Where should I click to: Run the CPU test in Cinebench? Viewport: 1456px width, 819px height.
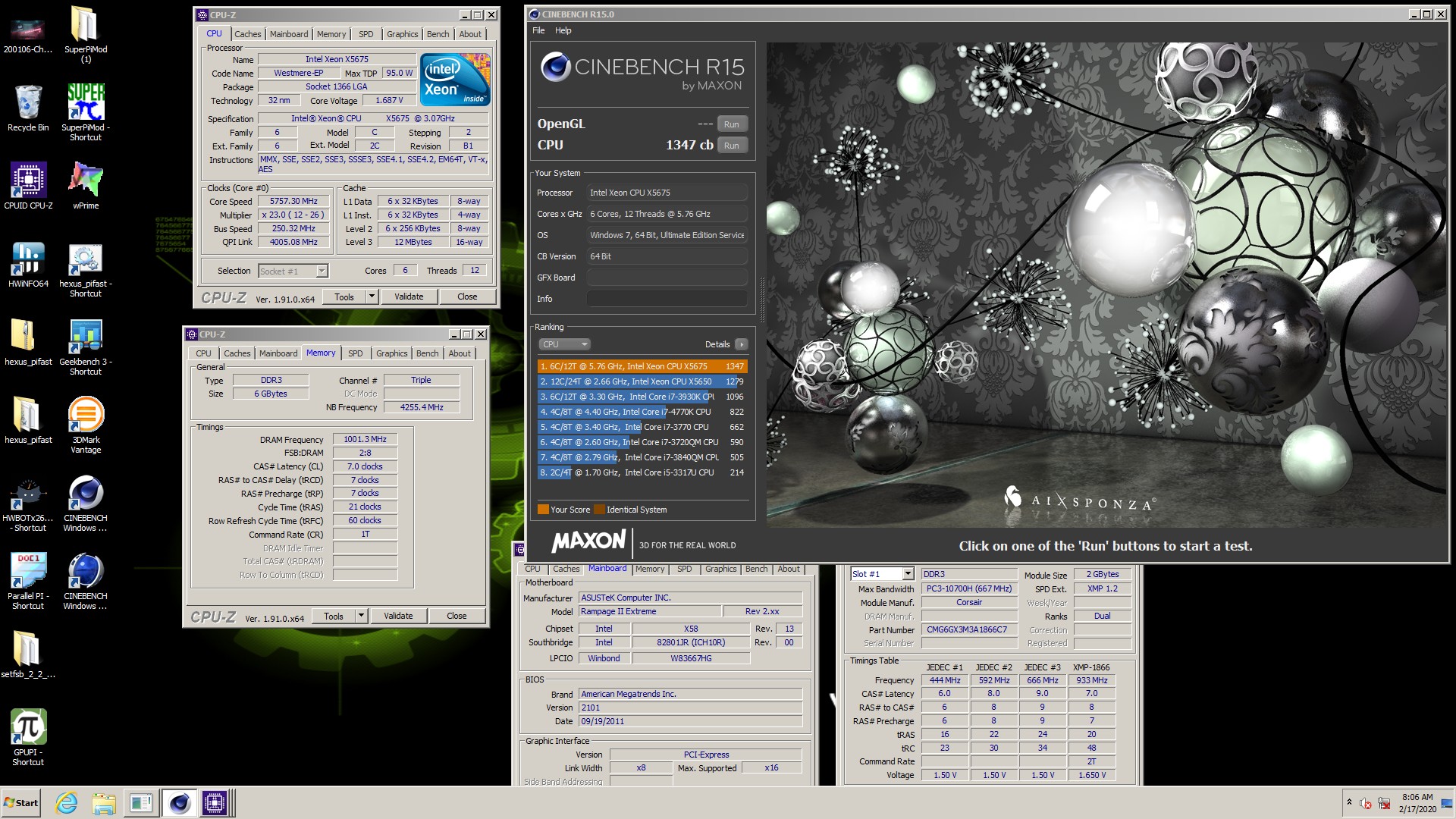[731, 146]
